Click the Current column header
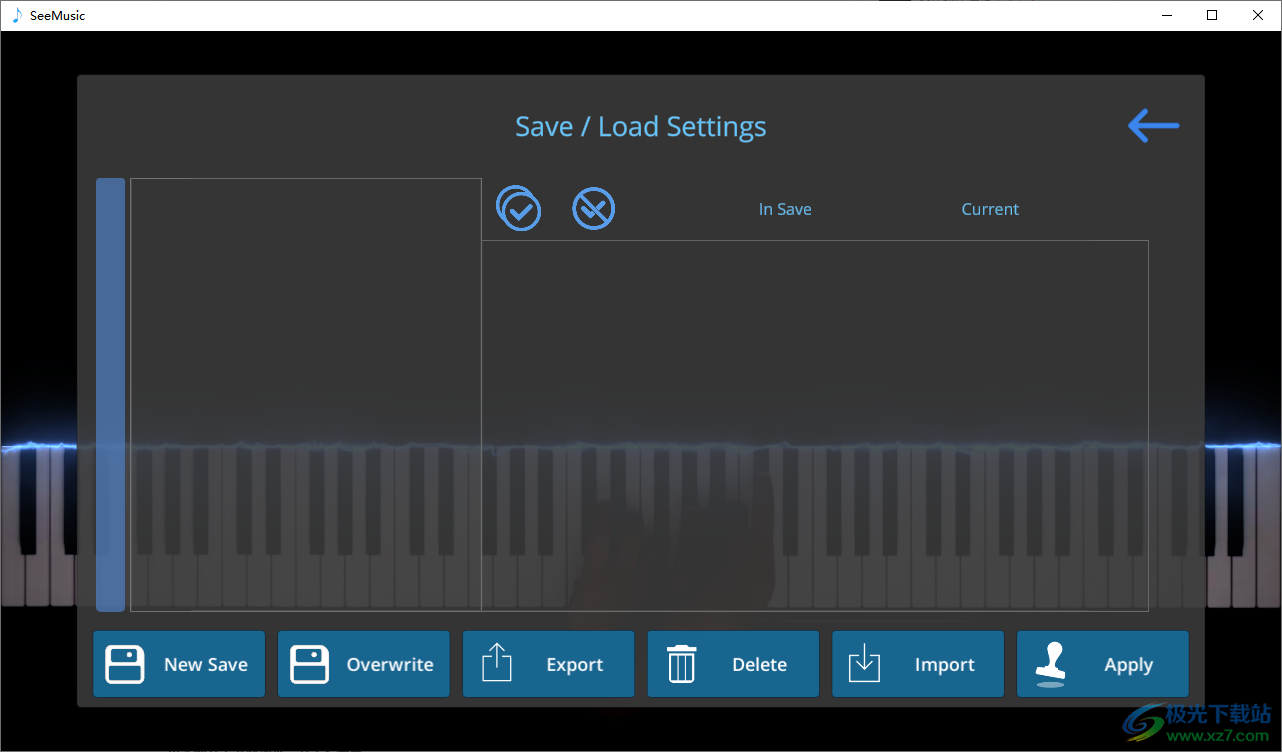The height and width of the screenshot is (752, 1282). click(989, 208)
